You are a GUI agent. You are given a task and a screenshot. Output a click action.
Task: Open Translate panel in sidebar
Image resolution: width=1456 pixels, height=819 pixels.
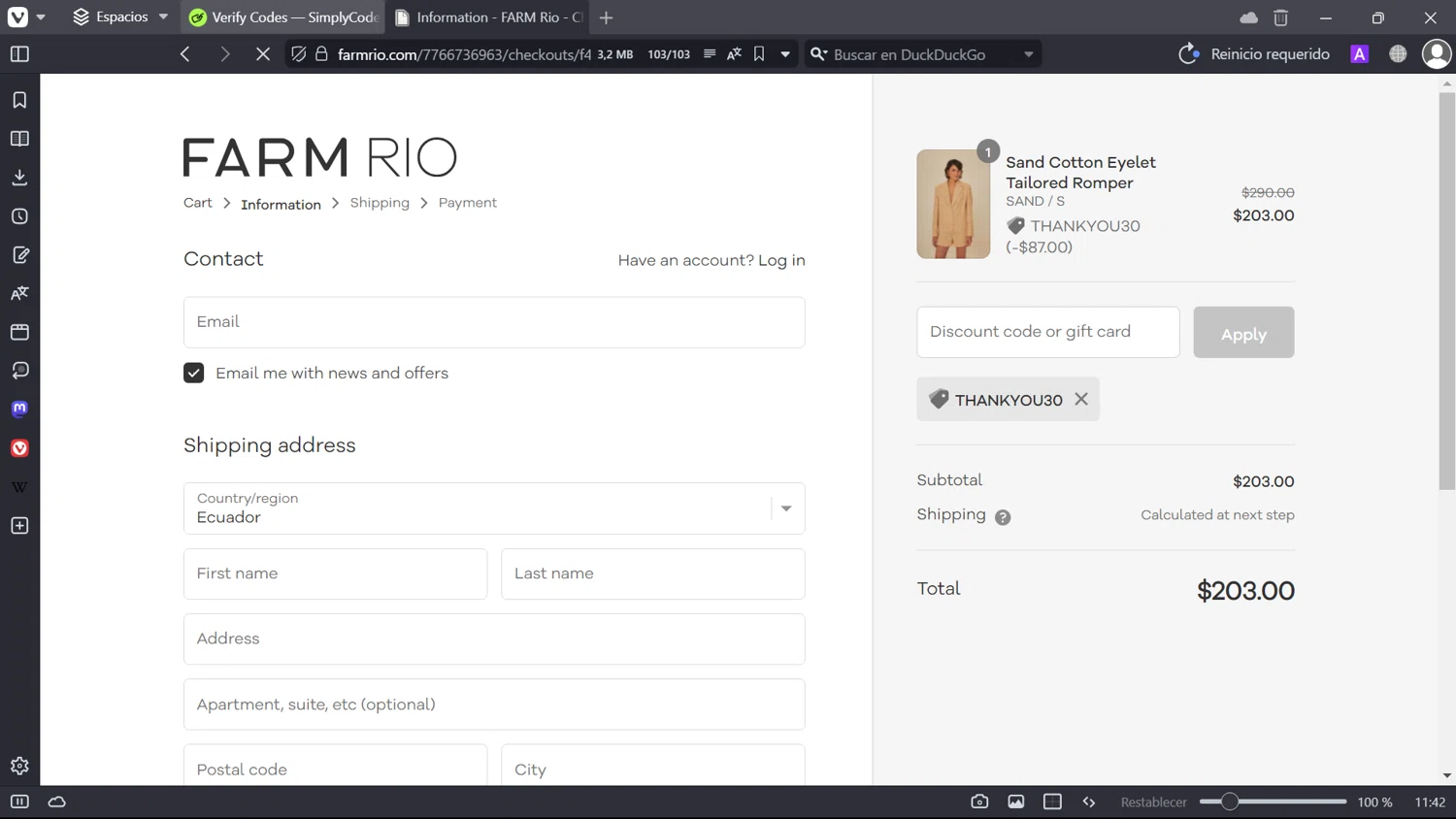19,293
